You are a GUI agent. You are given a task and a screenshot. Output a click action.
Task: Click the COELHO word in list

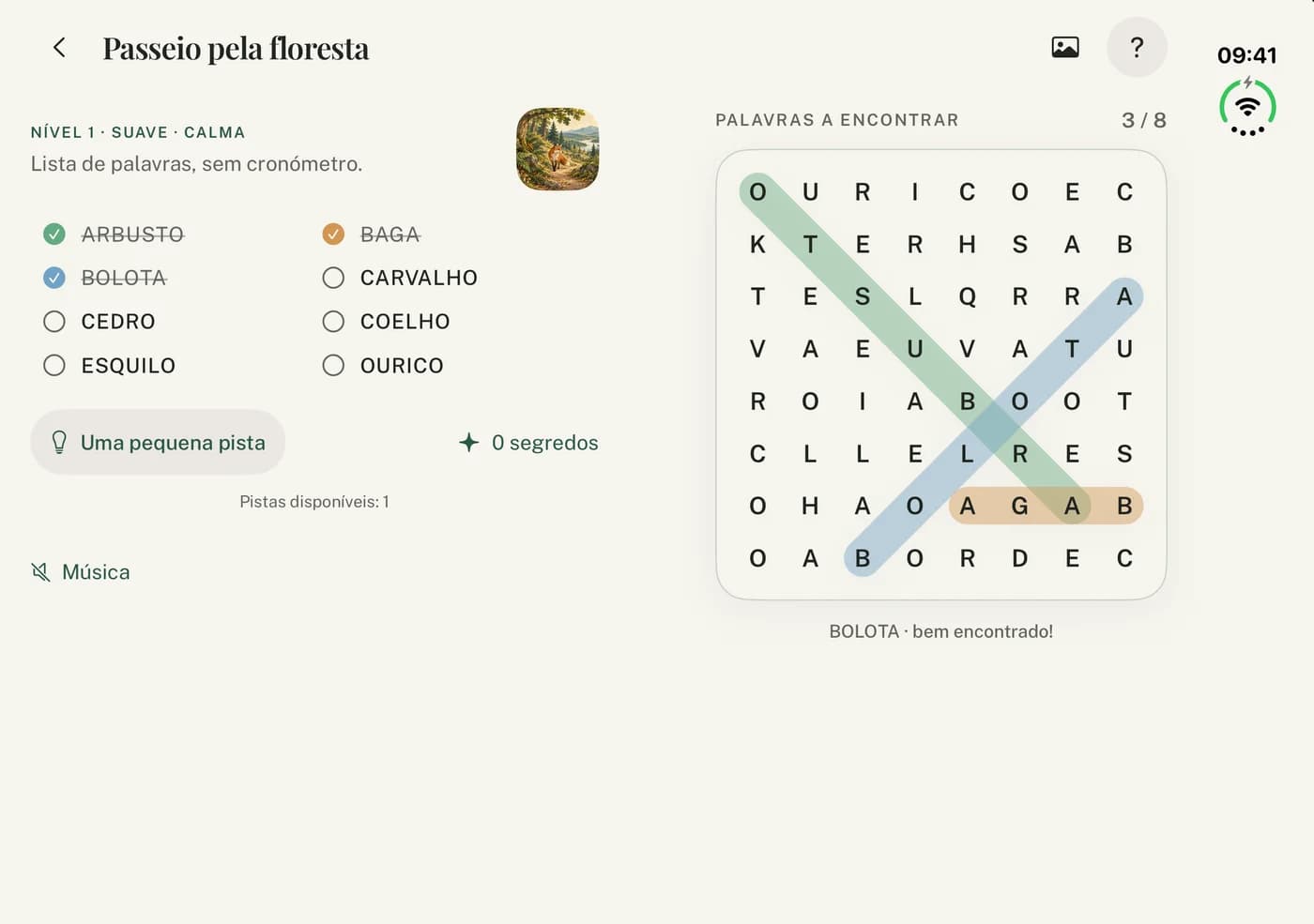pos(405,322)
